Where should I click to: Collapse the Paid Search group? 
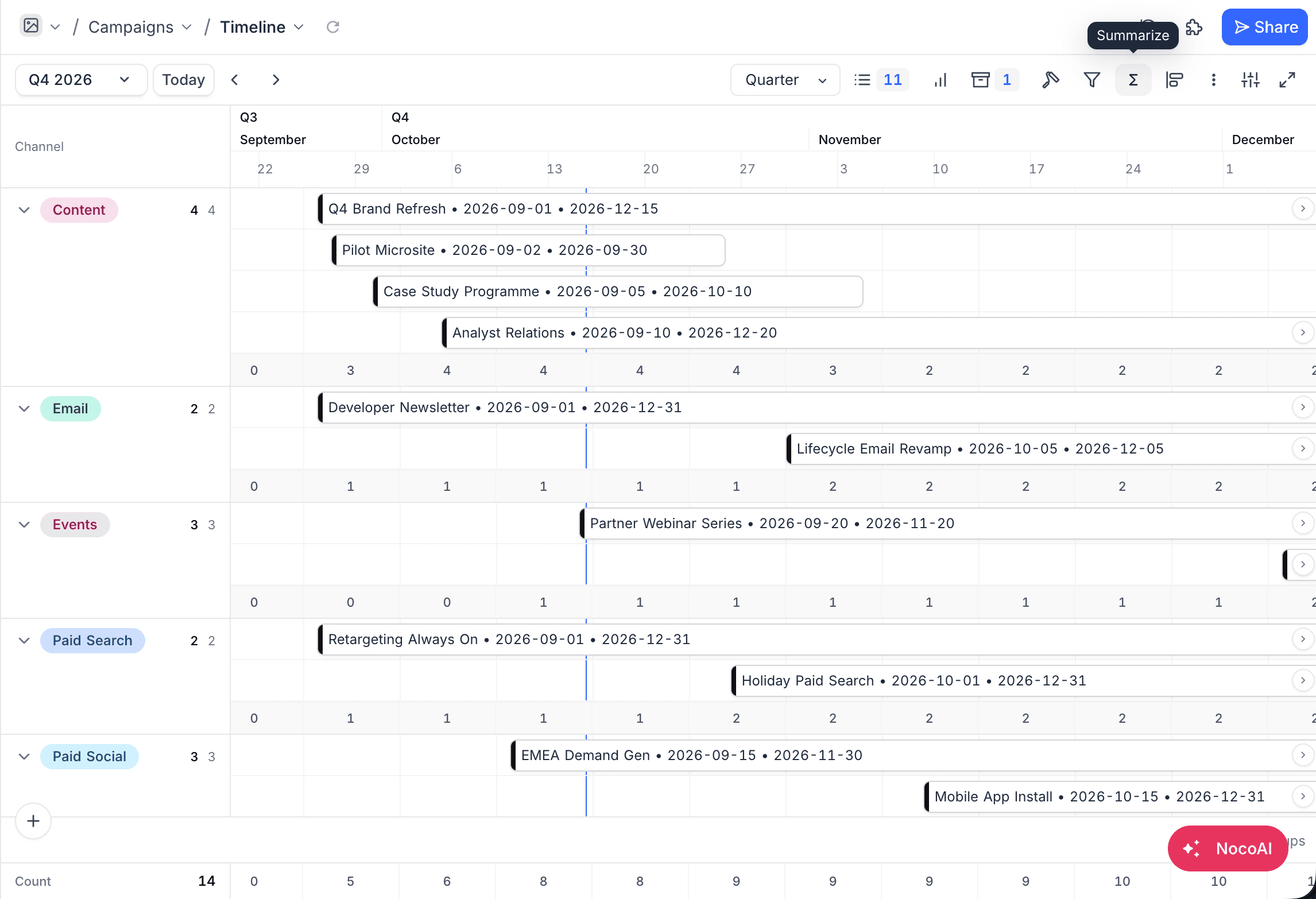pyautogui.click(x=24, y=641)
